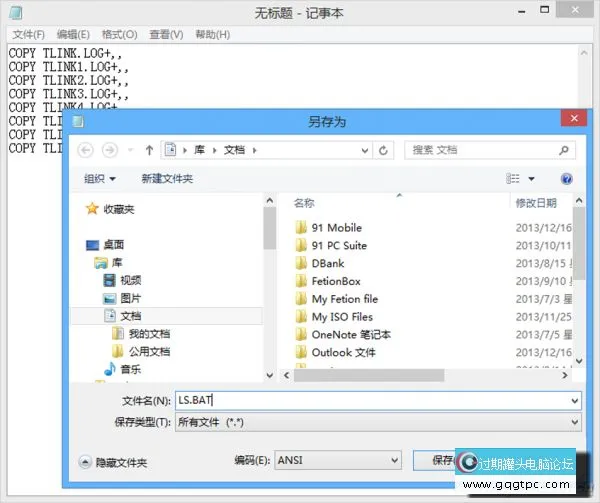
Task: Close the 另存为 dialog
Action: (574, 118)
